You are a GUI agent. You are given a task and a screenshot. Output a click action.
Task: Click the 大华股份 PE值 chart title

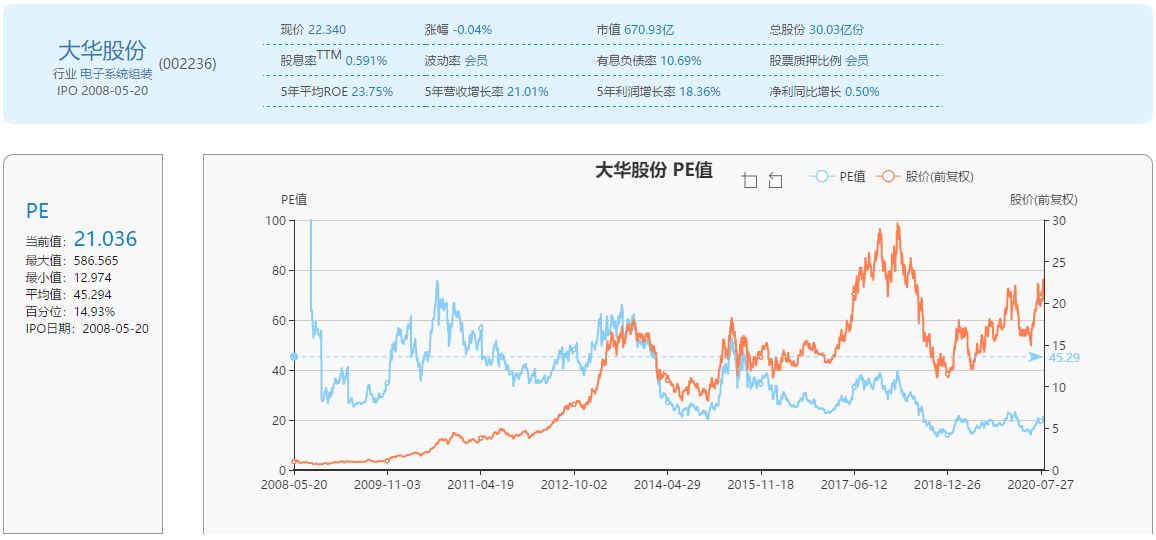pos(653,171)
